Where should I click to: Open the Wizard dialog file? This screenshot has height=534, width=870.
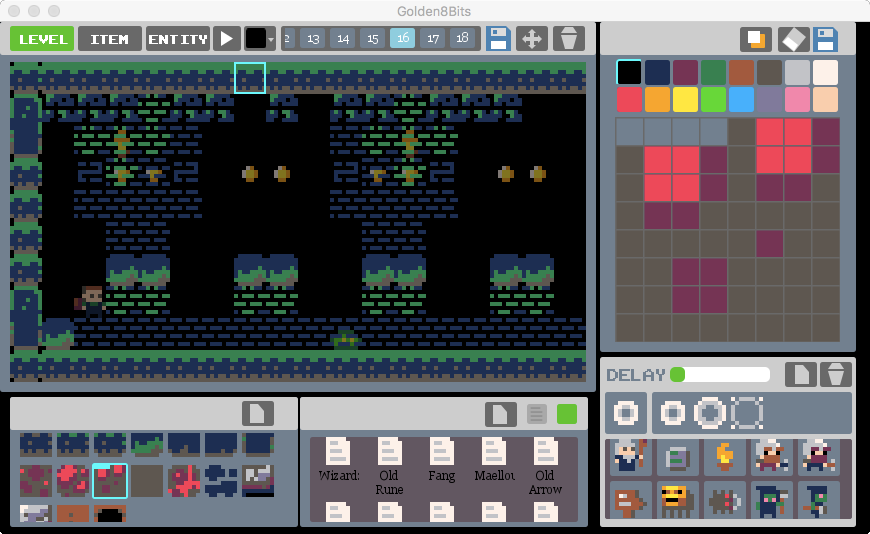pyautogui.click(x=338, y=459)
